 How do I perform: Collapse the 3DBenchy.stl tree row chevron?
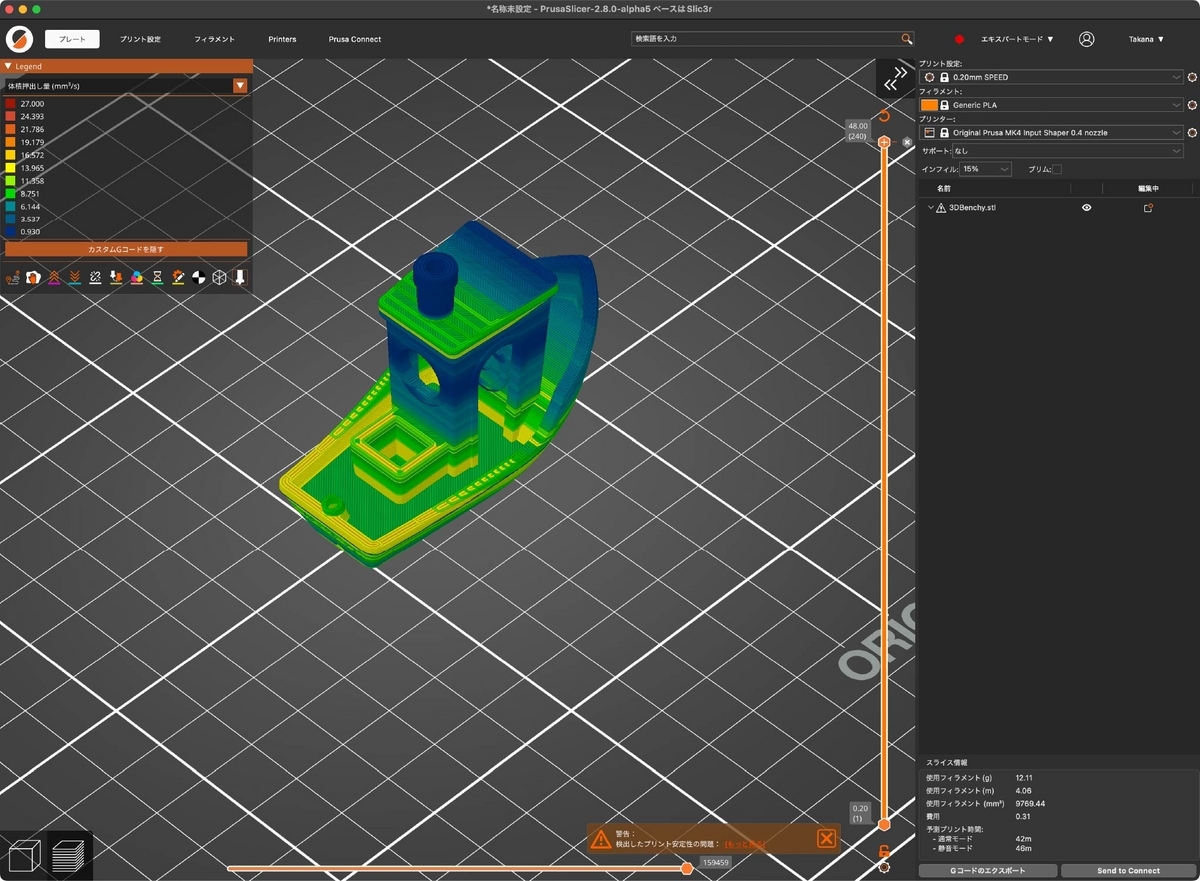[930, 208]
